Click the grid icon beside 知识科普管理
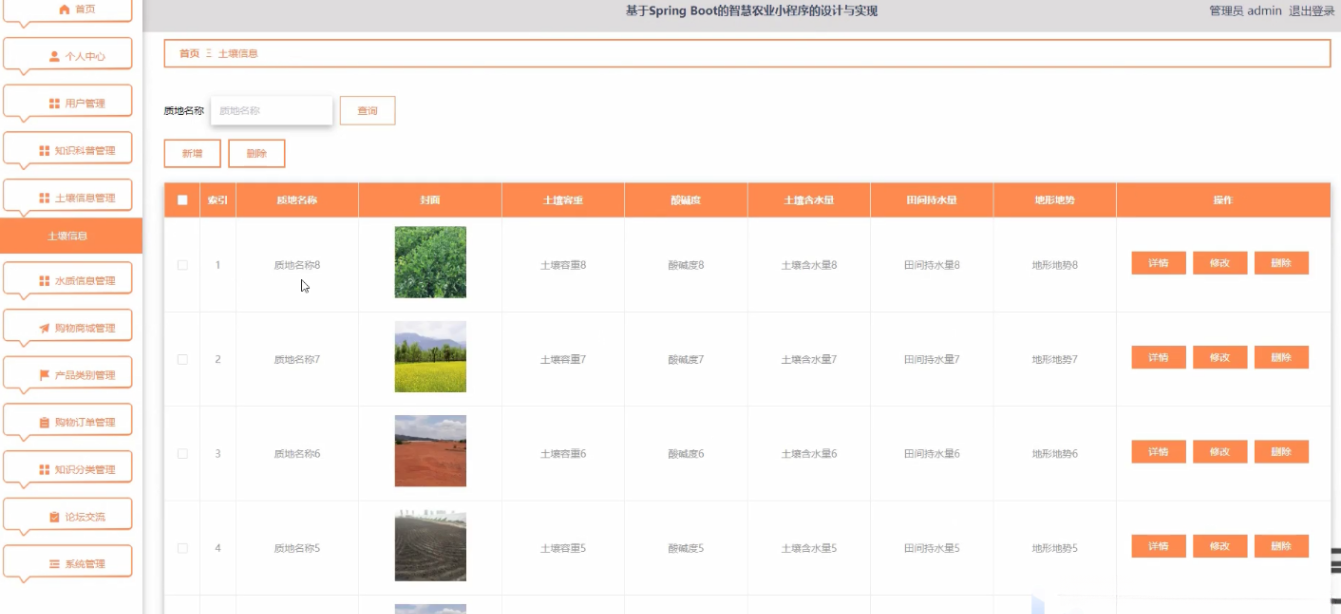The width and height of the screenshot is (1341, 614). point(44,151)
